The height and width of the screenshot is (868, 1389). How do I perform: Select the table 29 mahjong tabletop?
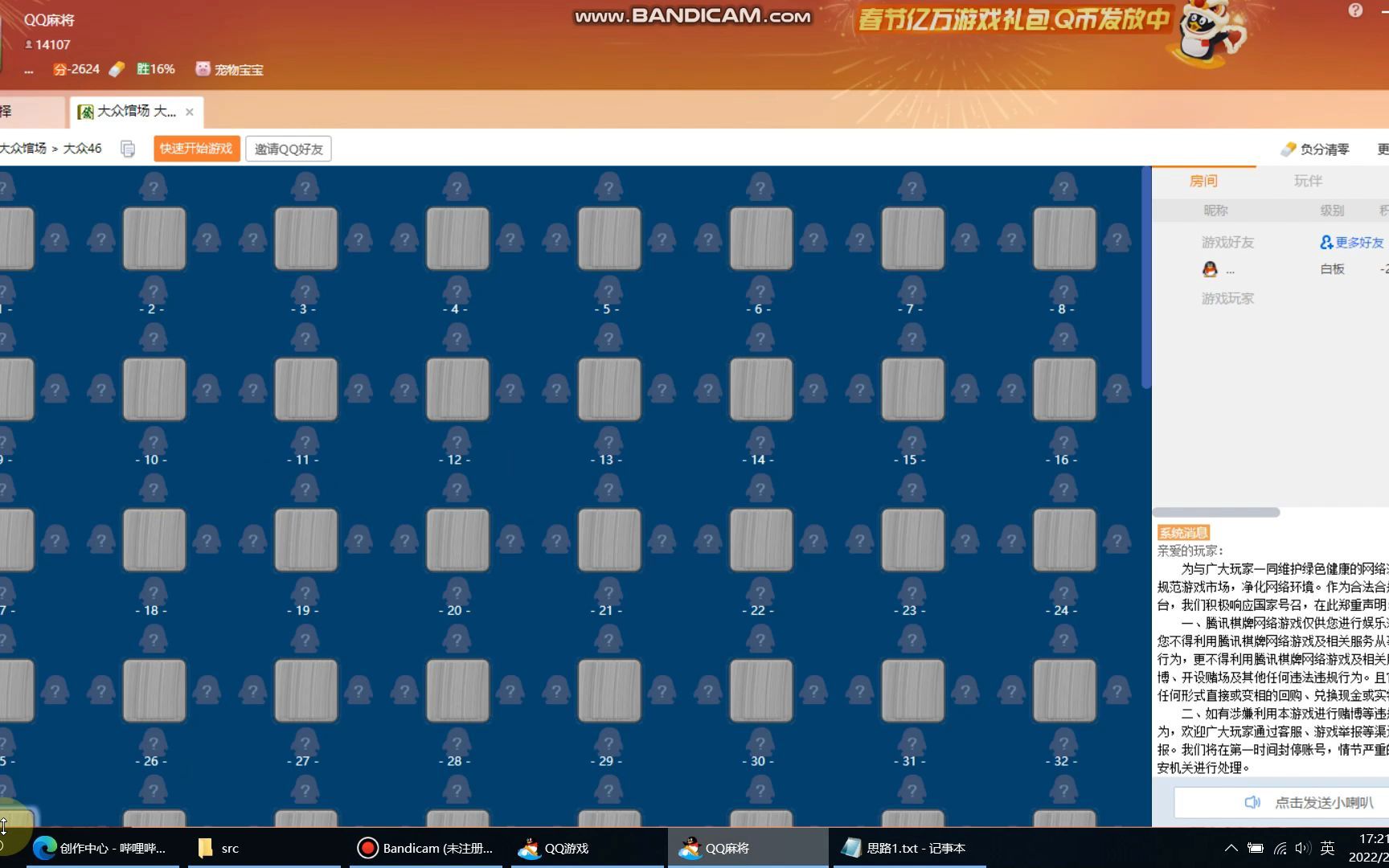(x=610, y=691)
